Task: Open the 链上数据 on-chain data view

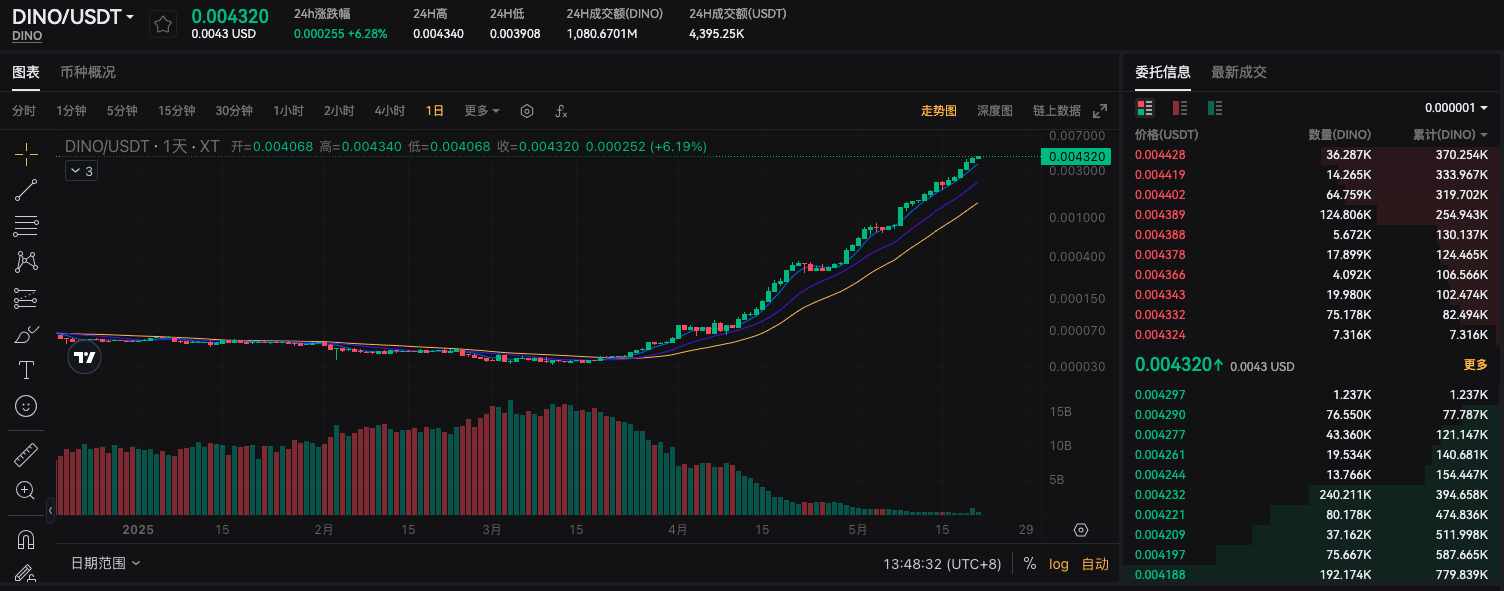Action: tap(1057, 111)
